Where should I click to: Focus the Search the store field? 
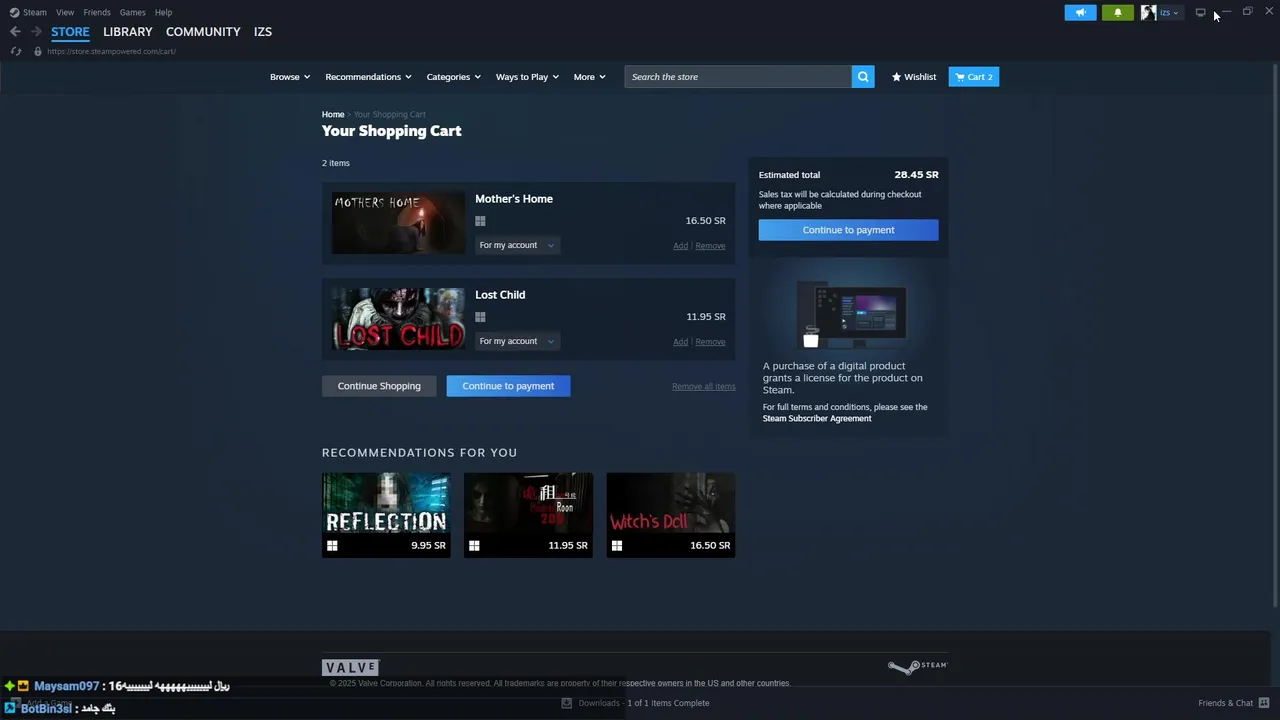point(738,77)
